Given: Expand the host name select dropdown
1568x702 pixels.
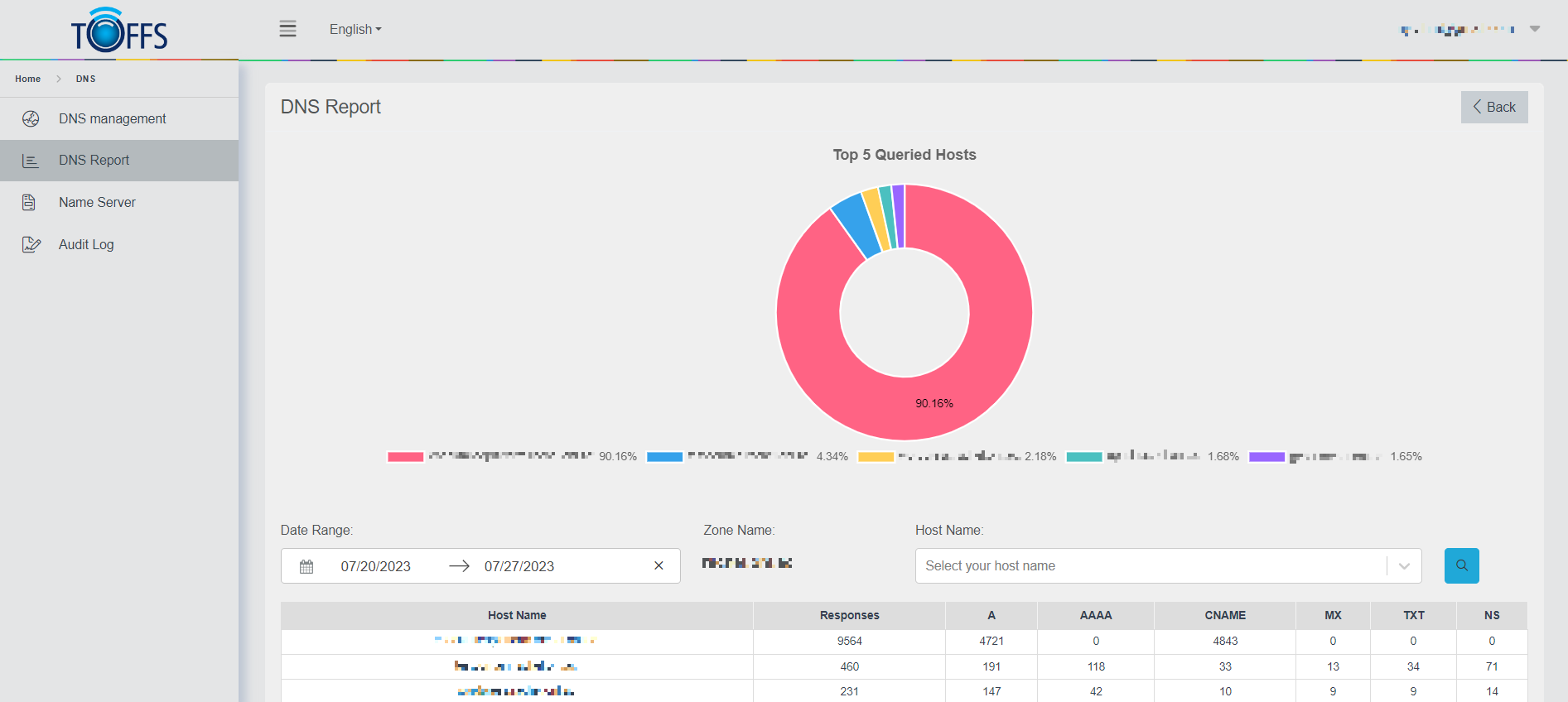Looking at the screenshot, I should coord(1404,566).
